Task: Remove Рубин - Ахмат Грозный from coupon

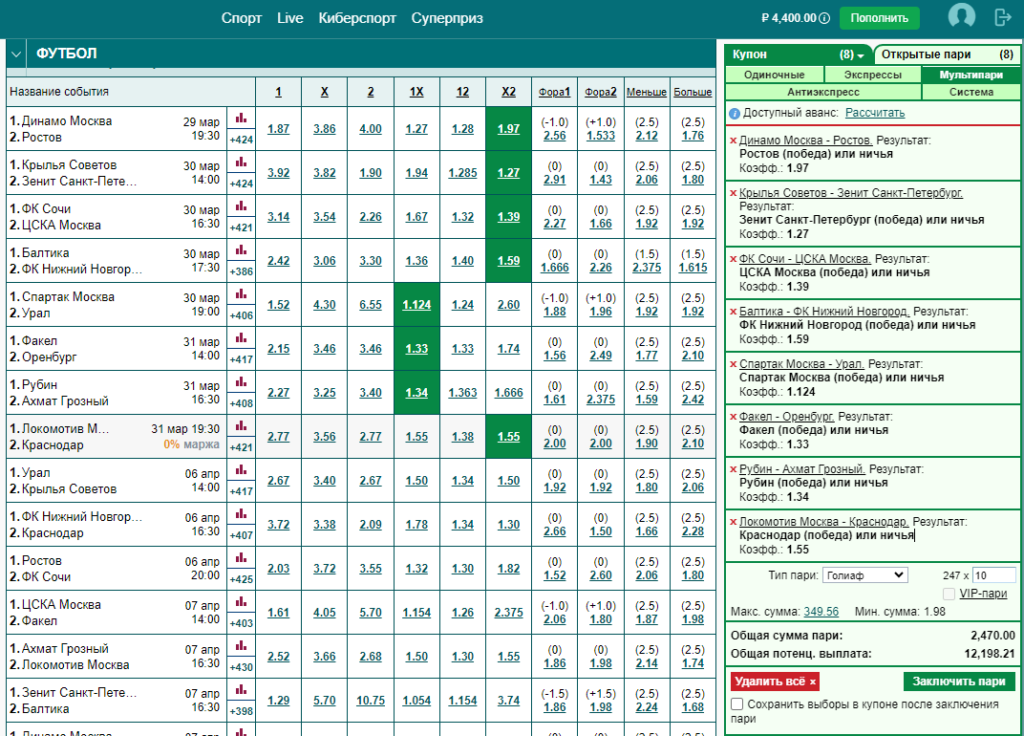Action: (x=733, y=470)
